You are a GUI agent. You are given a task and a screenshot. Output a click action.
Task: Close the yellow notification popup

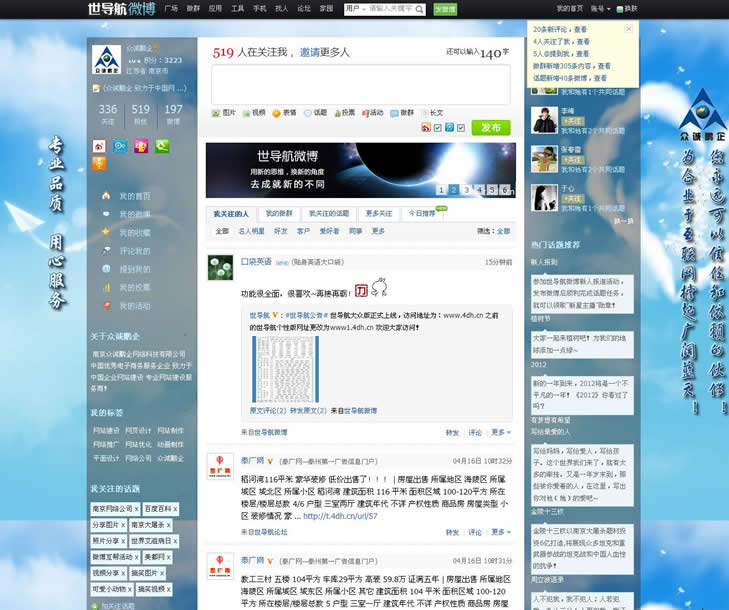pyautogui.click(x=629, y=29)
